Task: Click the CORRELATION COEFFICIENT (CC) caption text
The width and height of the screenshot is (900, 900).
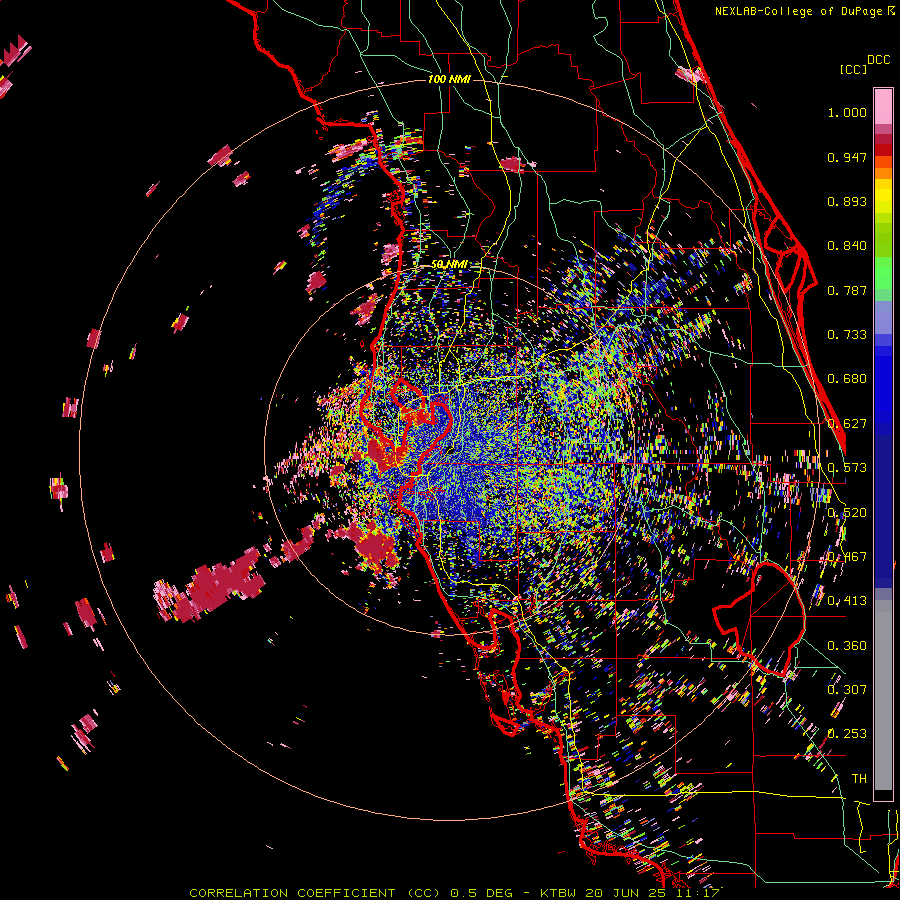Action: (315, 893)
